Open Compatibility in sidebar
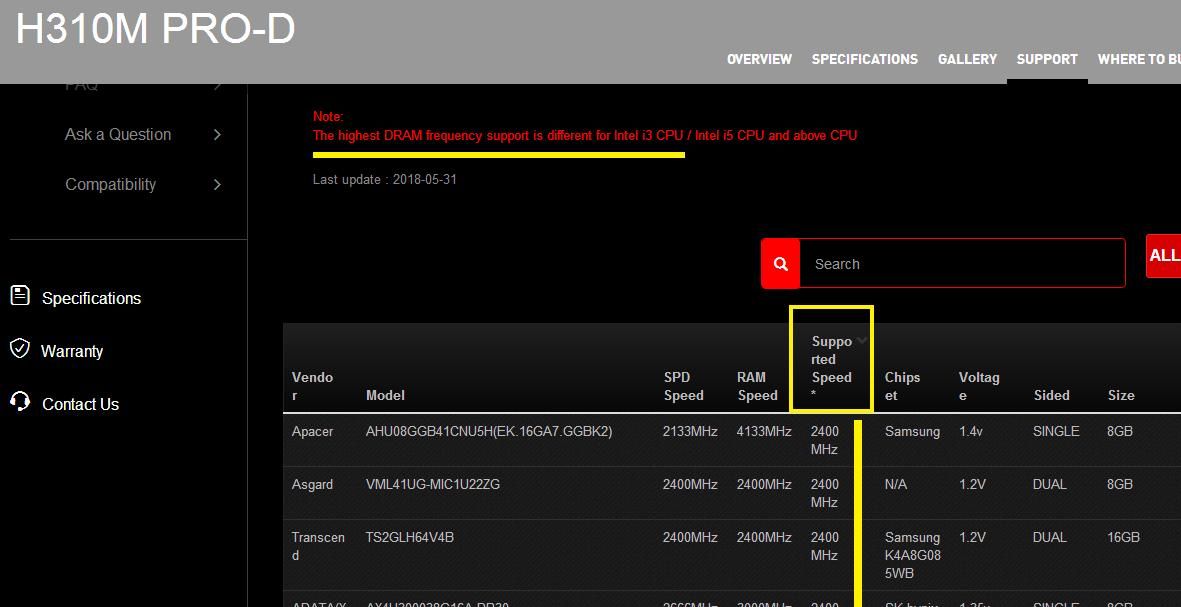 pyautogui.click(x=111, y=185)
